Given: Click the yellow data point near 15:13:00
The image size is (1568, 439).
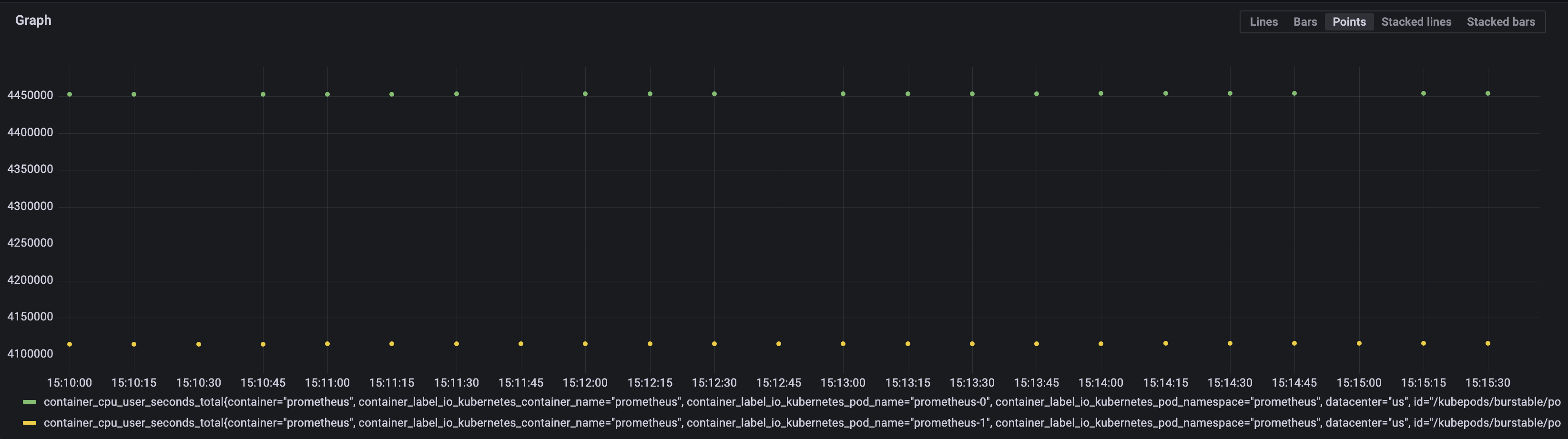Looking at the screenshot, I should coord(843,344).
